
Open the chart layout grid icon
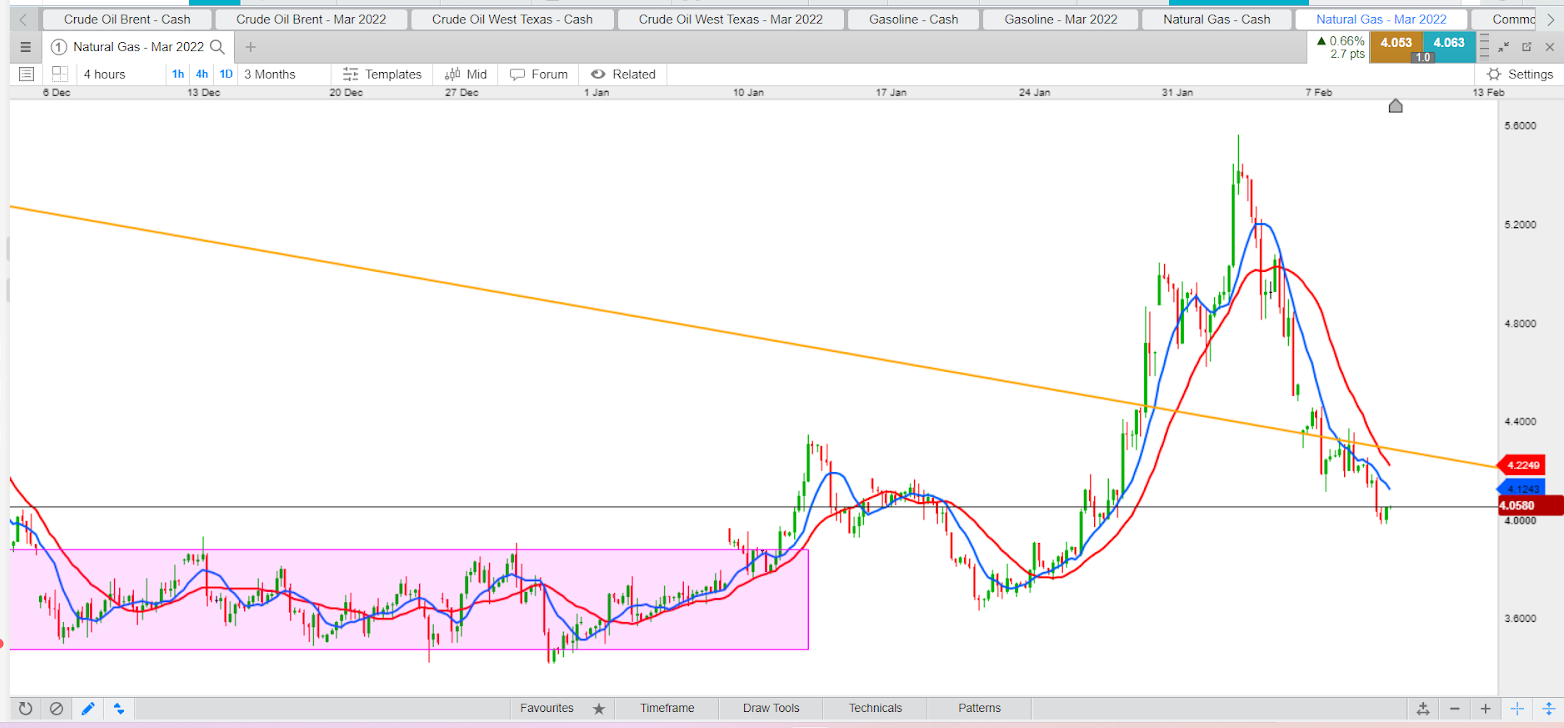59,74
